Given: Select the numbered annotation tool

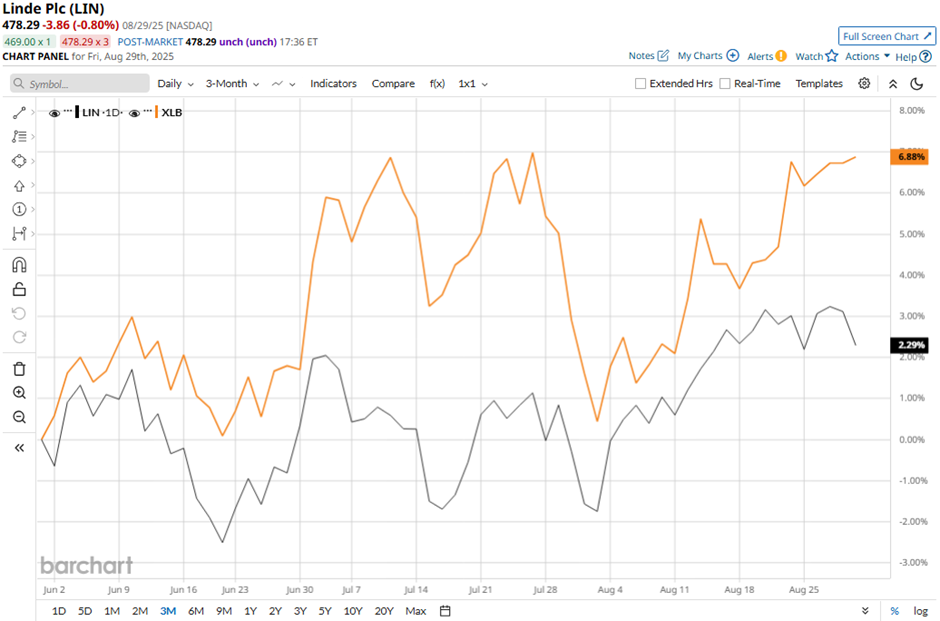Looking at the screenshot, I should 19,209.
